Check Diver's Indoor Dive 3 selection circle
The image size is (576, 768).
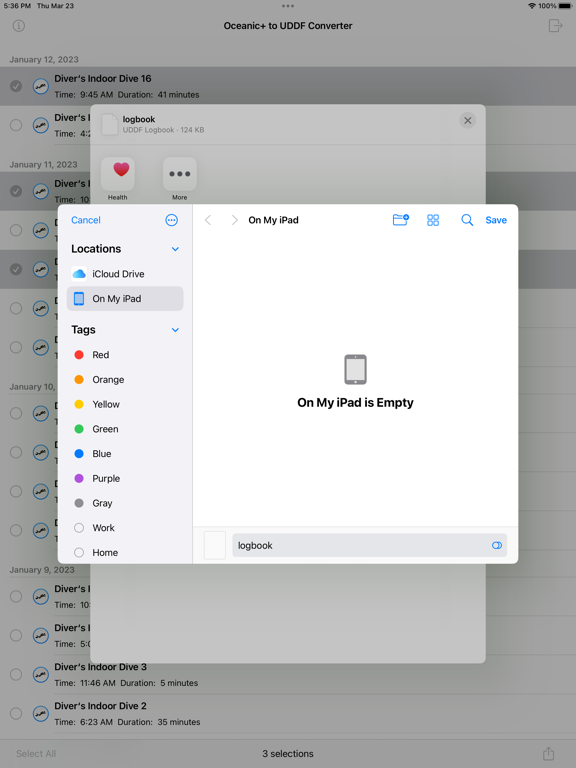(x=16, y=674)
